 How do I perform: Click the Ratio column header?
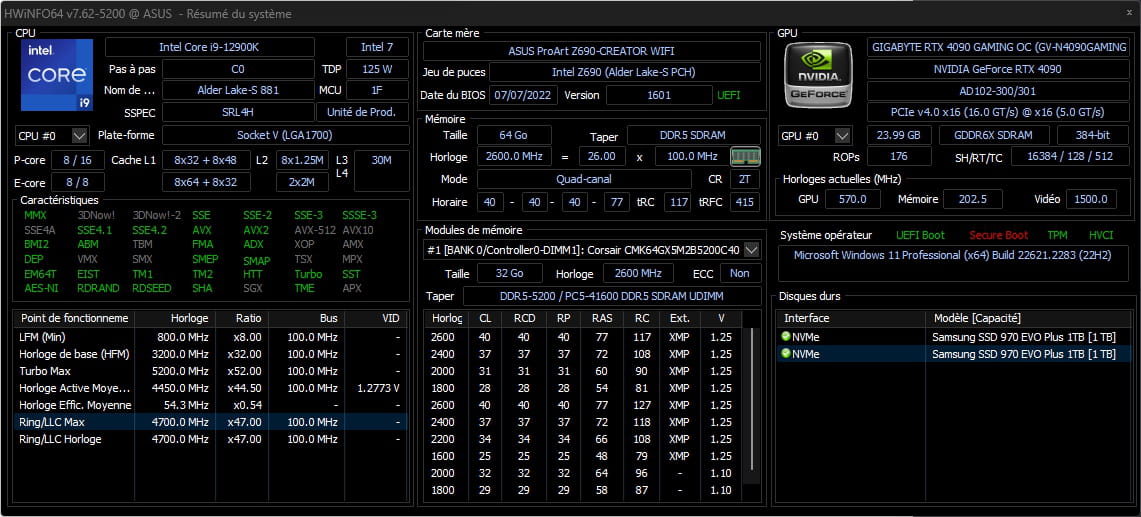click(242, 318)
